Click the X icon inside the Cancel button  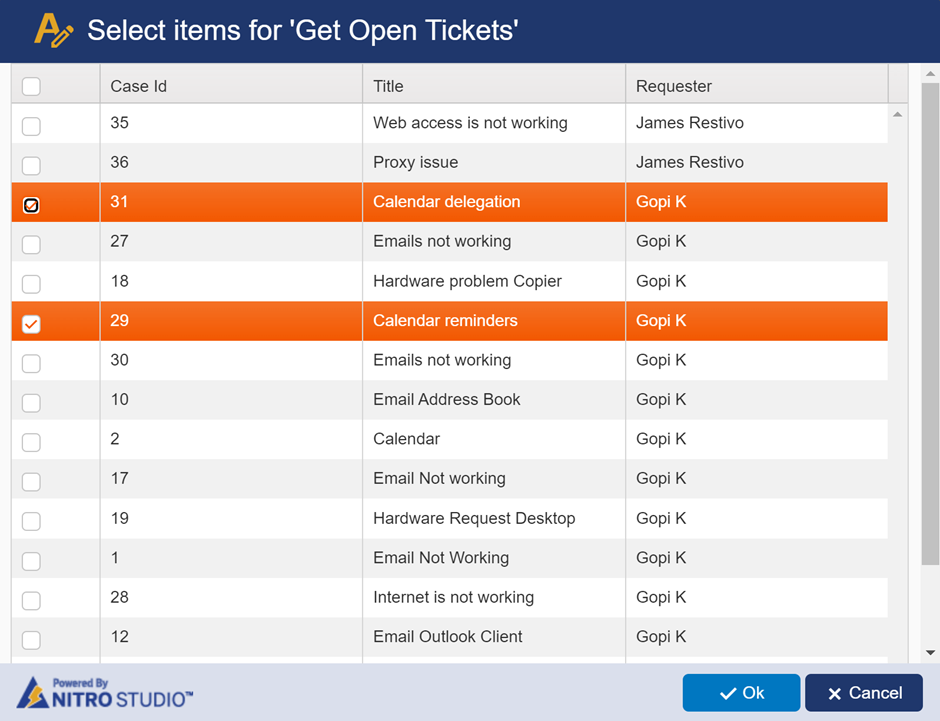pos(838,693)
